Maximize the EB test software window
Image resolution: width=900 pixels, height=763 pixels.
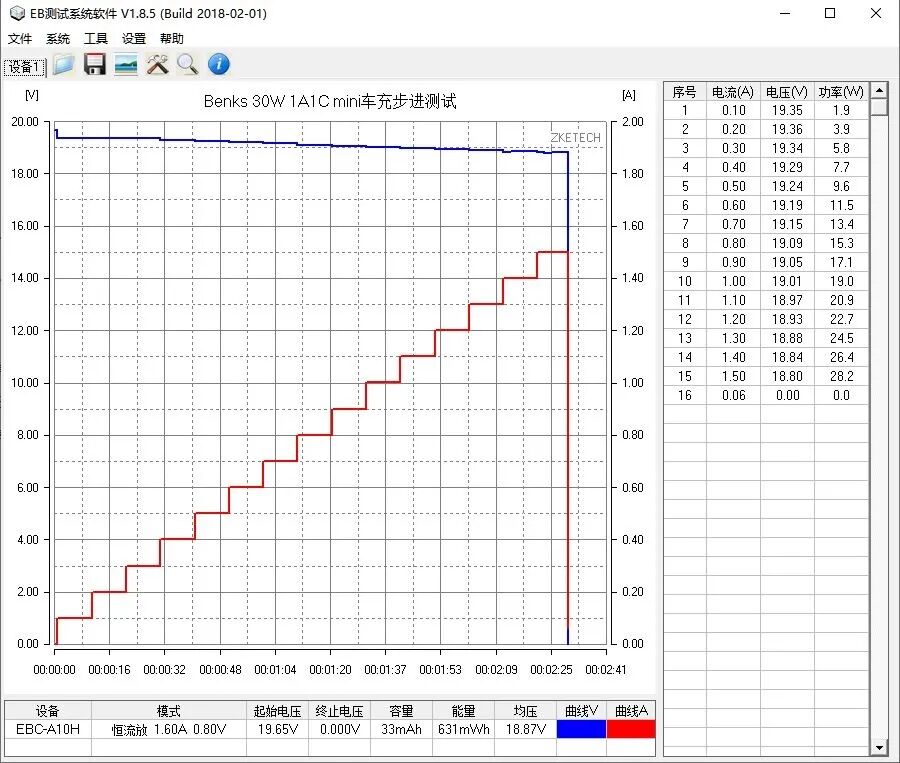(x=830, y=13)
